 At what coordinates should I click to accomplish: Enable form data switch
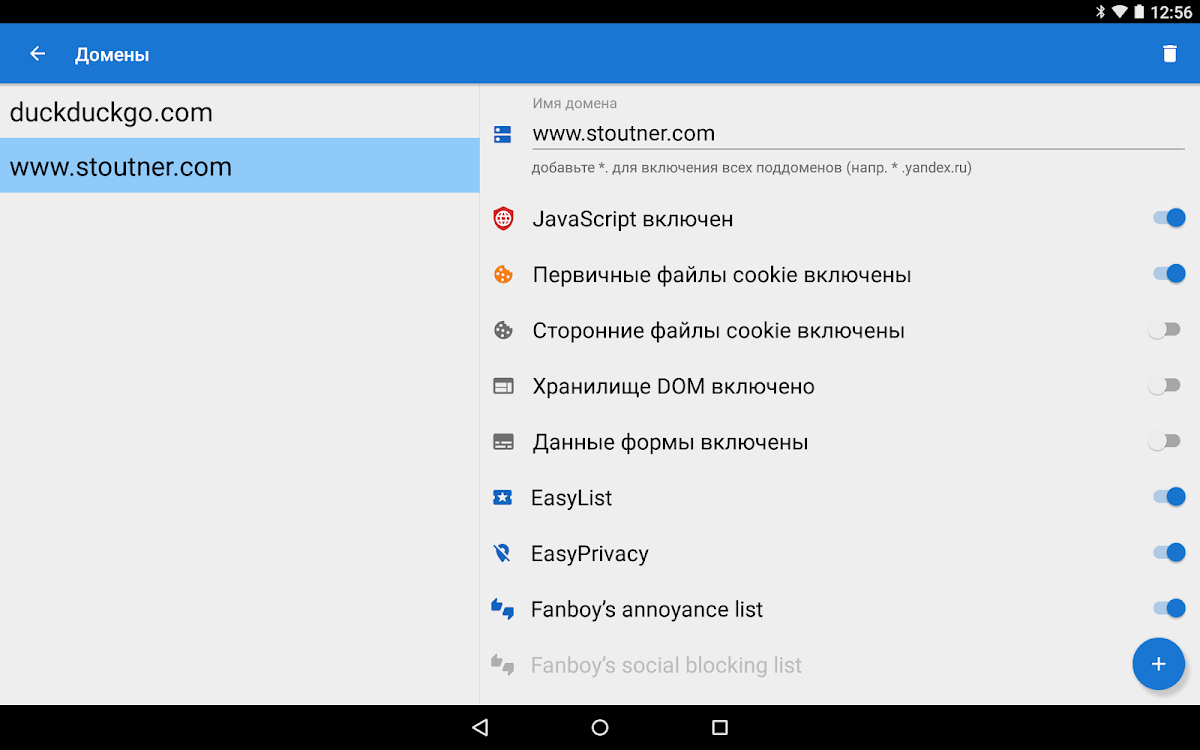coord(1165,441)
